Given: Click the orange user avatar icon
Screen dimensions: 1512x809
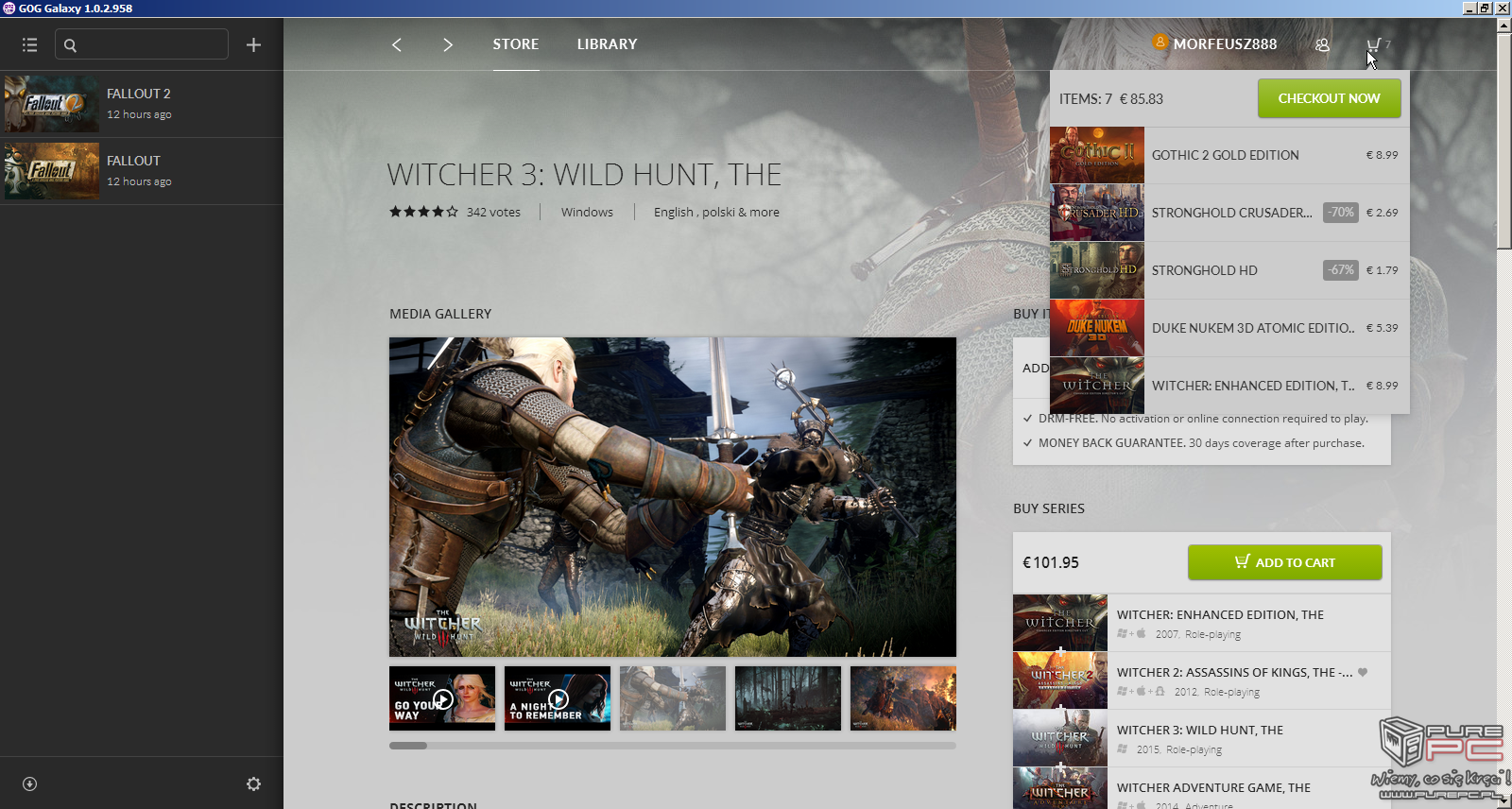Looking at the screenshot, I should click(x=1160, y=43).
